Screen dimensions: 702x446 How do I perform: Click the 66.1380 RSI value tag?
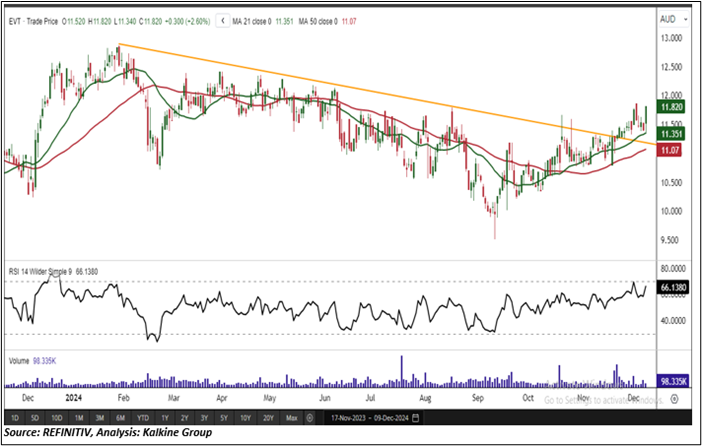tap(673, 287)
